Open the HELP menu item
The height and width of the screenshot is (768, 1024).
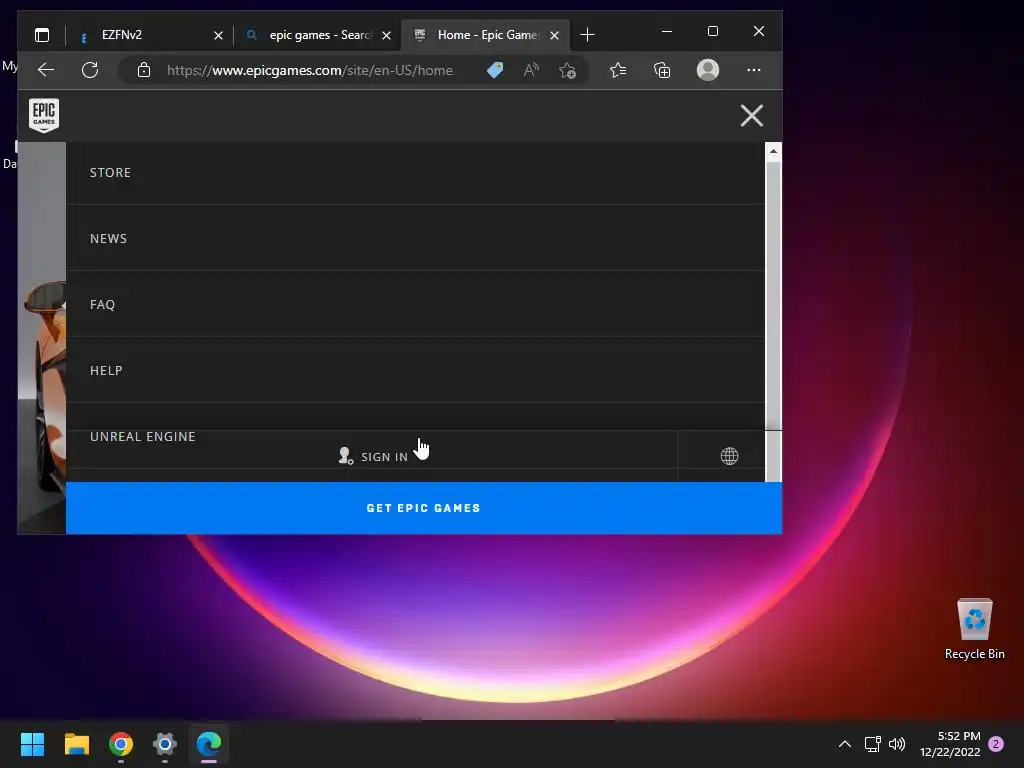pyautogui.click(x=415, y=370)
